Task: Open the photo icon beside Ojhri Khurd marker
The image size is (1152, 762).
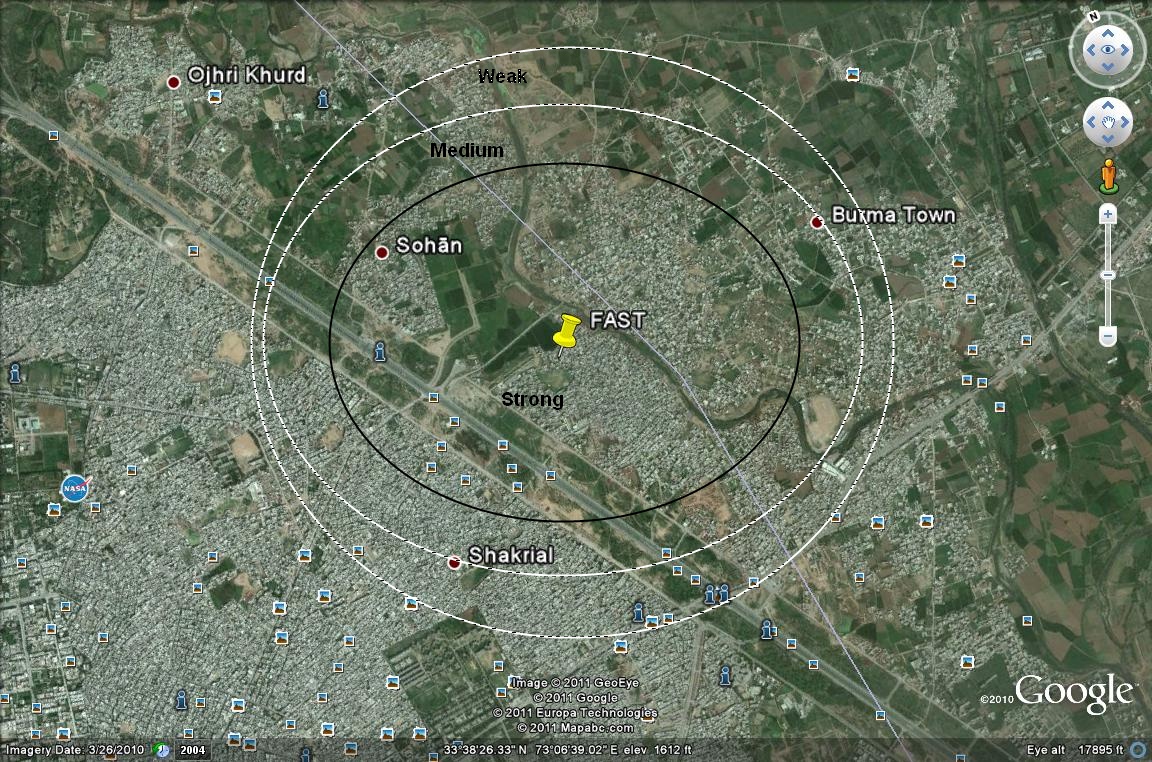Action: (215, 96)
